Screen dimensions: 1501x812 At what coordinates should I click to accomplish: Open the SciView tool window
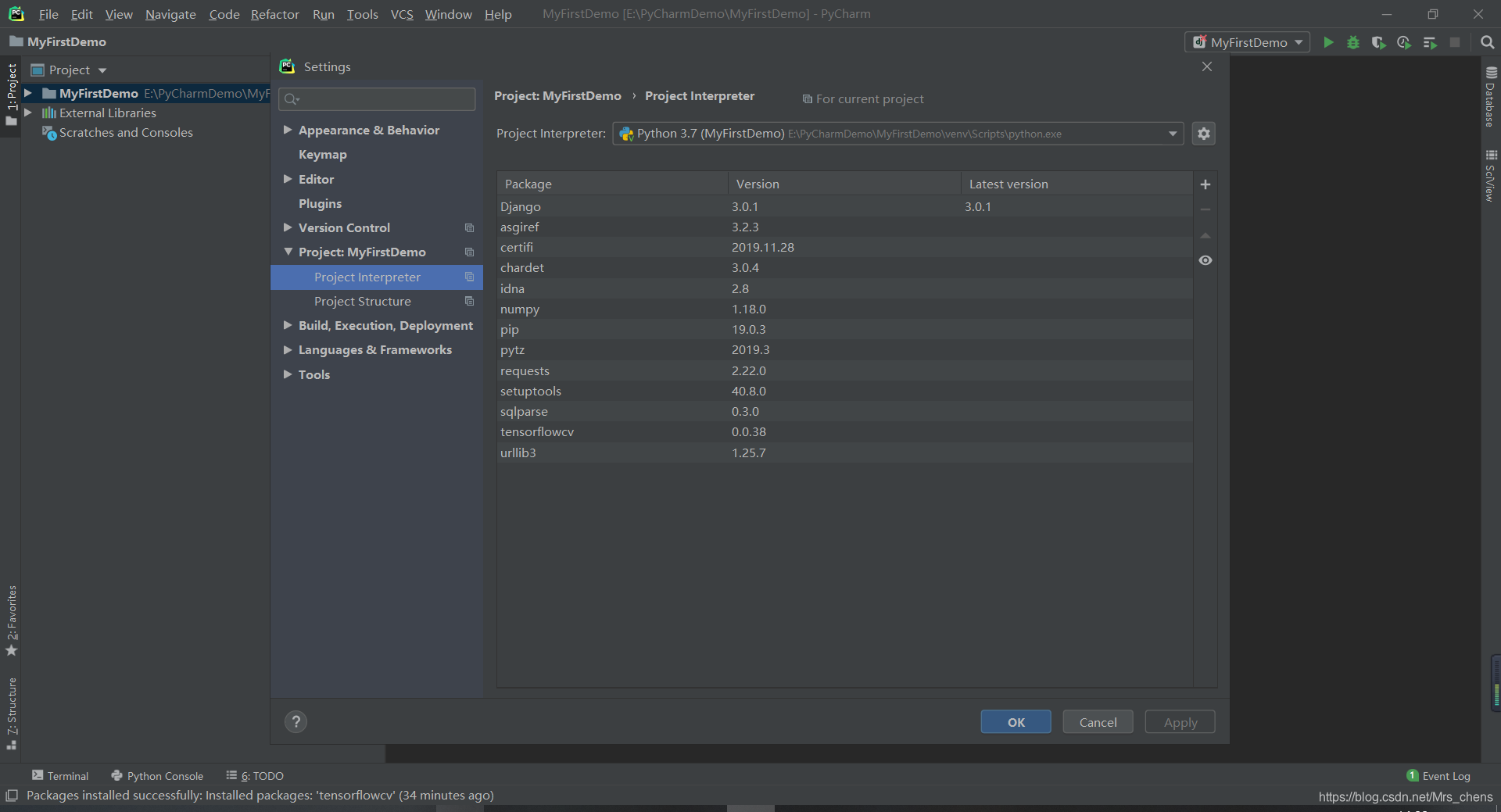pyautogui.click(x=1491, y=176)
